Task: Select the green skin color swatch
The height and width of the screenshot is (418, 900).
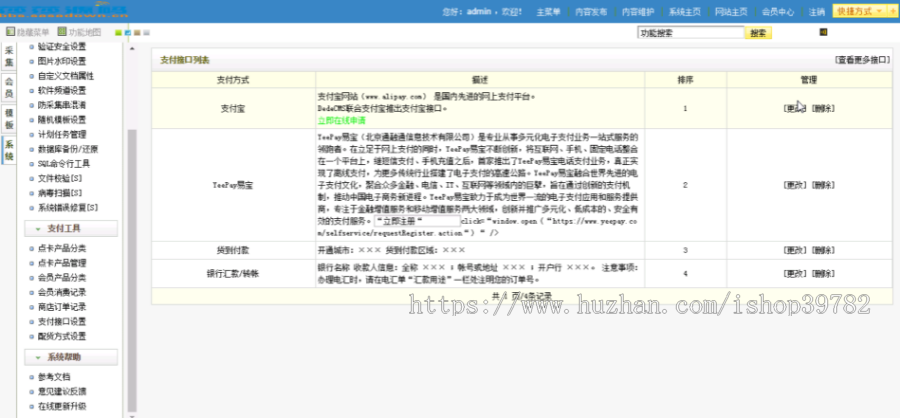Action: click(x=118, y=33)
